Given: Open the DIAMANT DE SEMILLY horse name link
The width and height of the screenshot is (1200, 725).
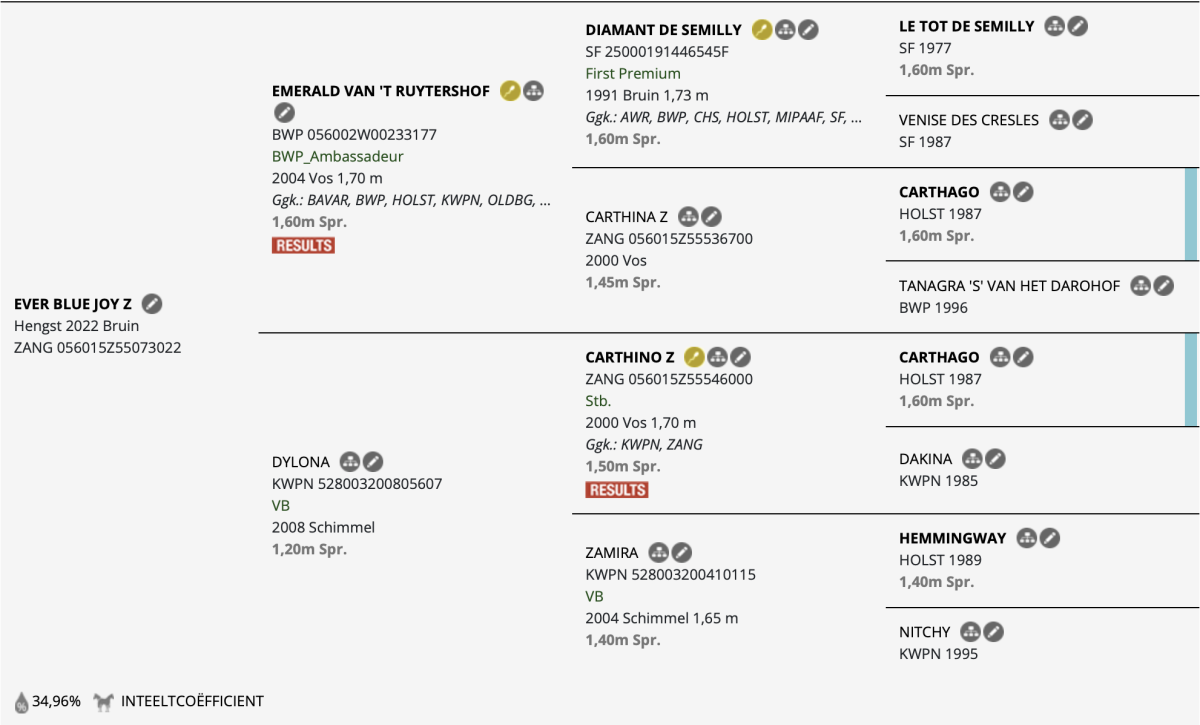Looking at the screenshot, I should 664,30.
